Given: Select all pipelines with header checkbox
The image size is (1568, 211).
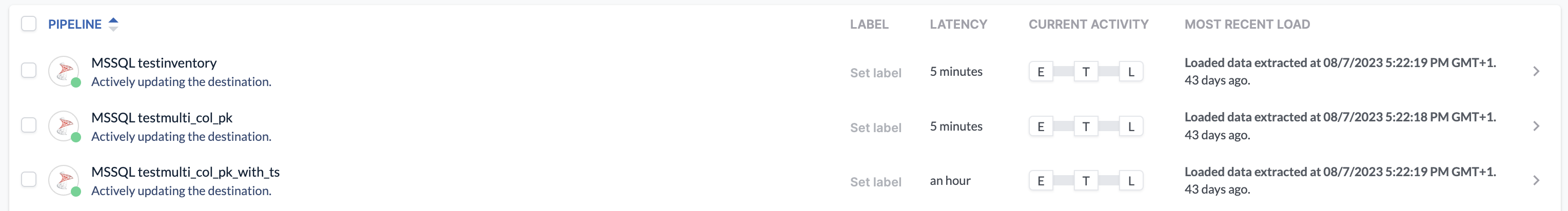Looking at the screenshot, I should (29, 24).
